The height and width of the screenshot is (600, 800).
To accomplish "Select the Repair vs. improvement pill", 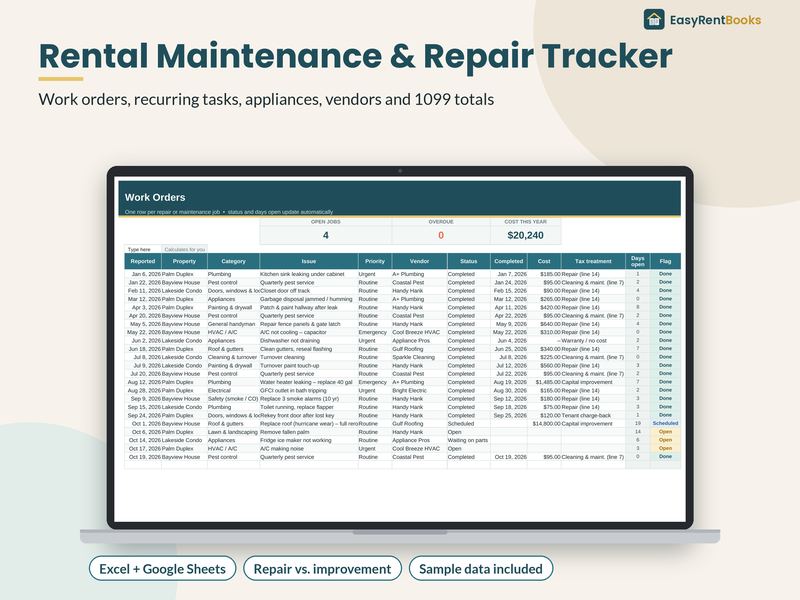I will tap(322, 568).
